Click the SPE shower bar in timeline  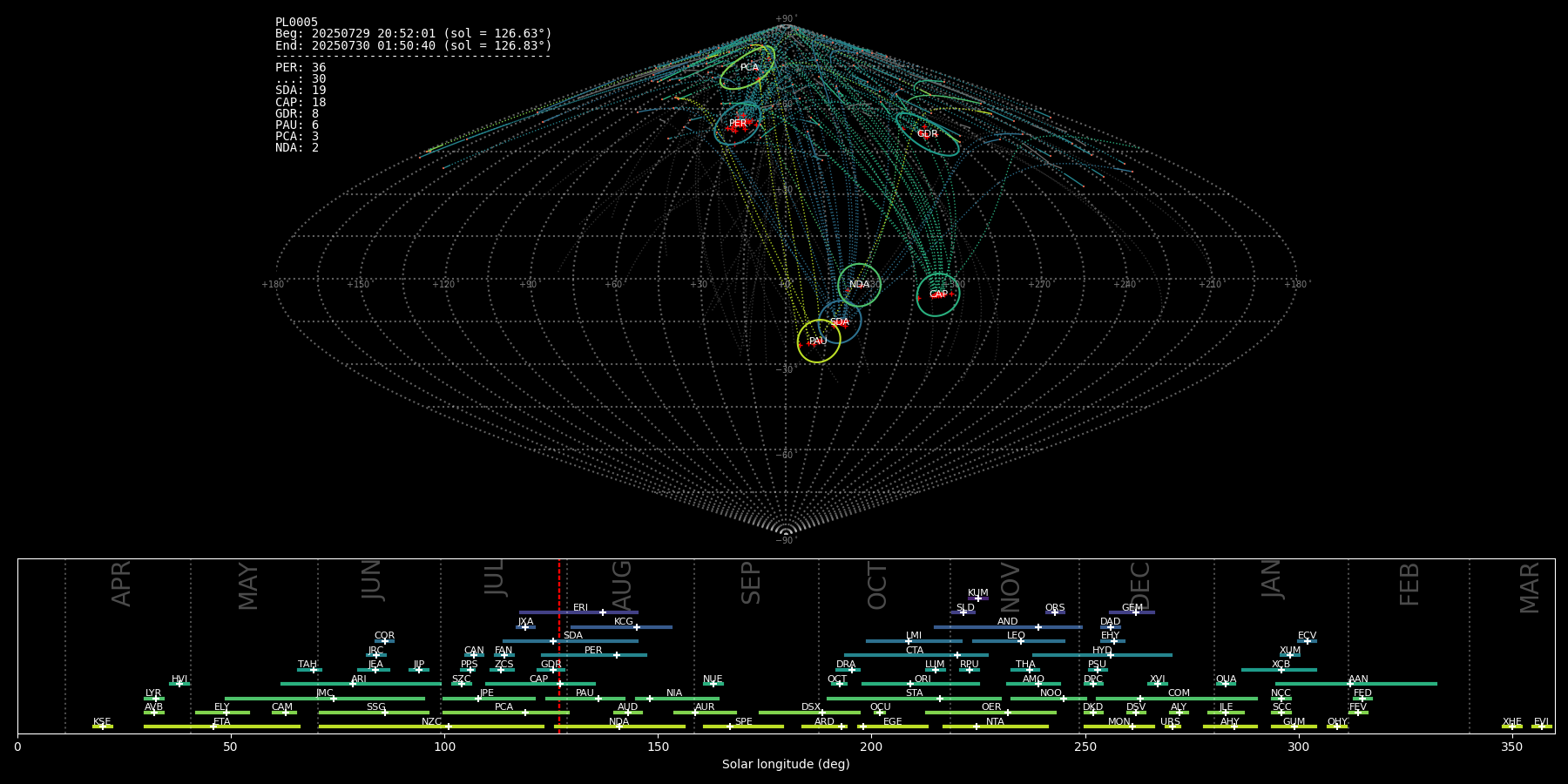[743, 727]
